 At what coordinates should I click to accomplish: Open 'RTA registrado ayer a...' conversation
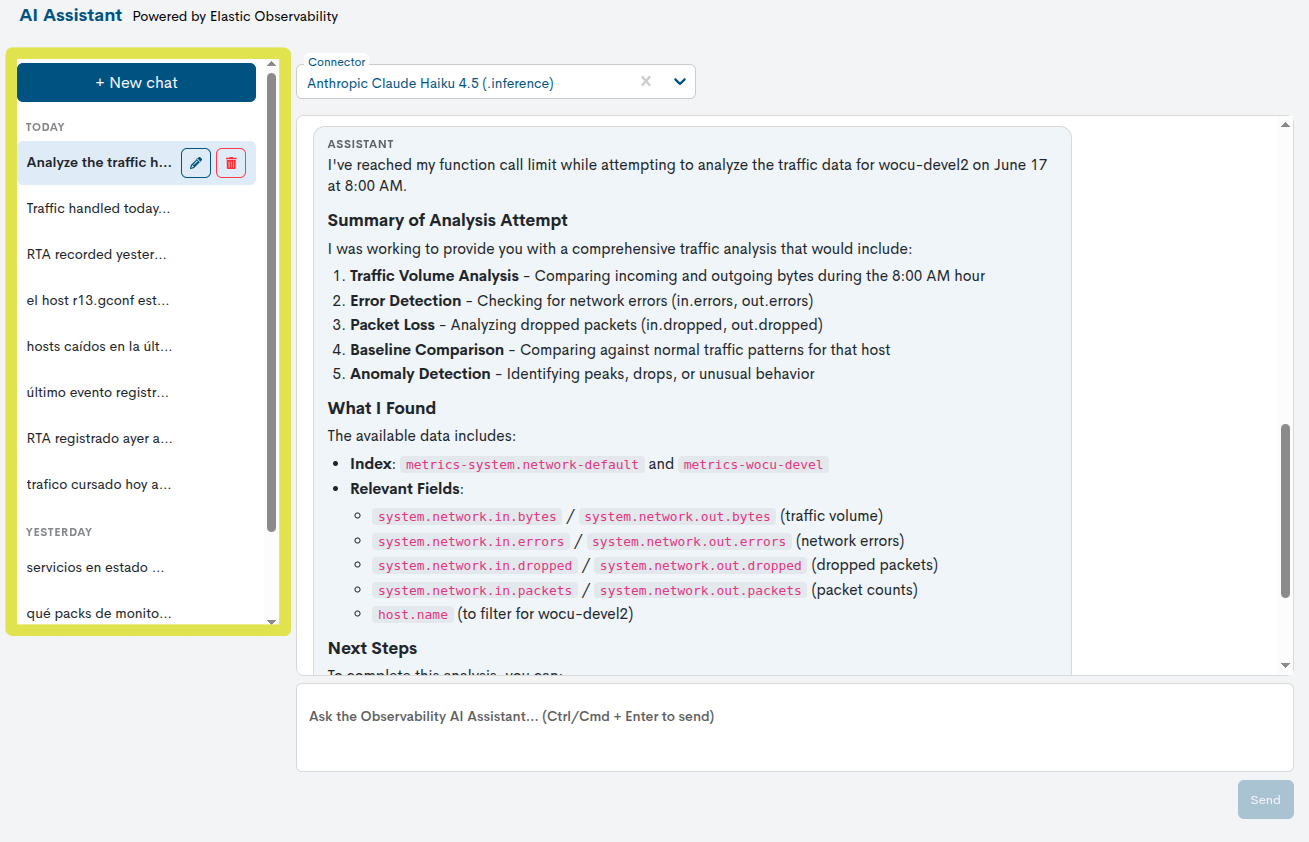pos(99,439)
